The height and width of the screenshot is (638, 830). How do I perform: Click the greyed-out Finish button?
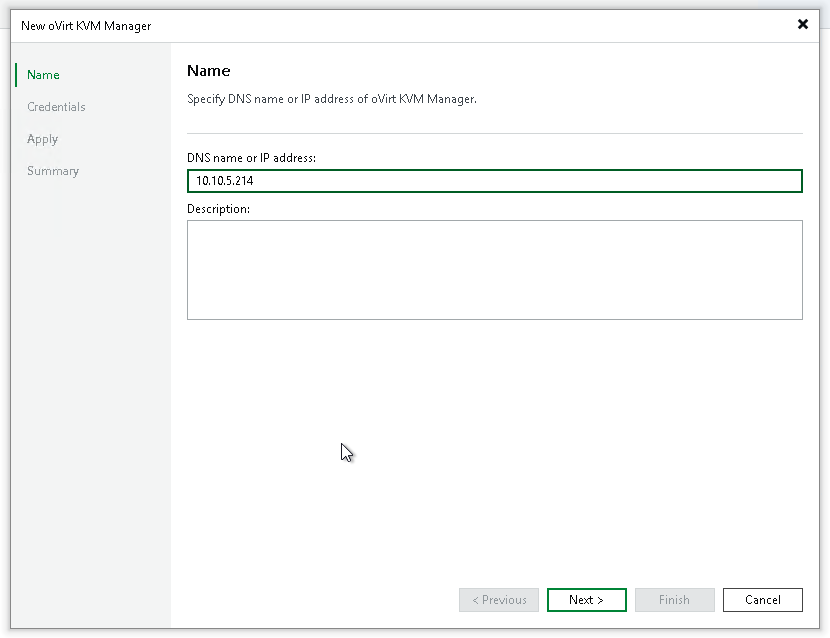point(674,600)
